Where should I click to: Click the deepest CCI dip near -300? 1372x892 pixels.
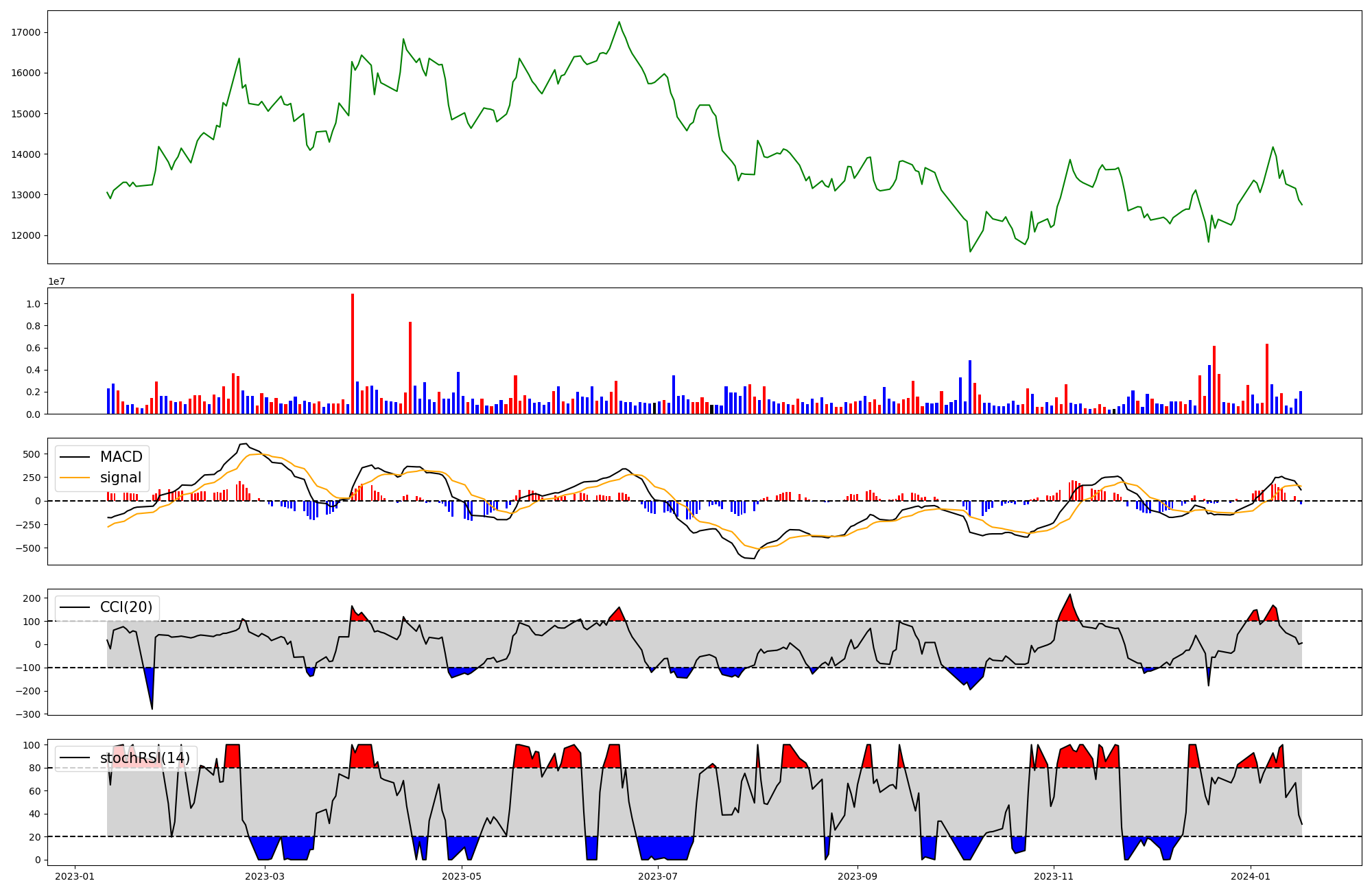click(152, 708)
